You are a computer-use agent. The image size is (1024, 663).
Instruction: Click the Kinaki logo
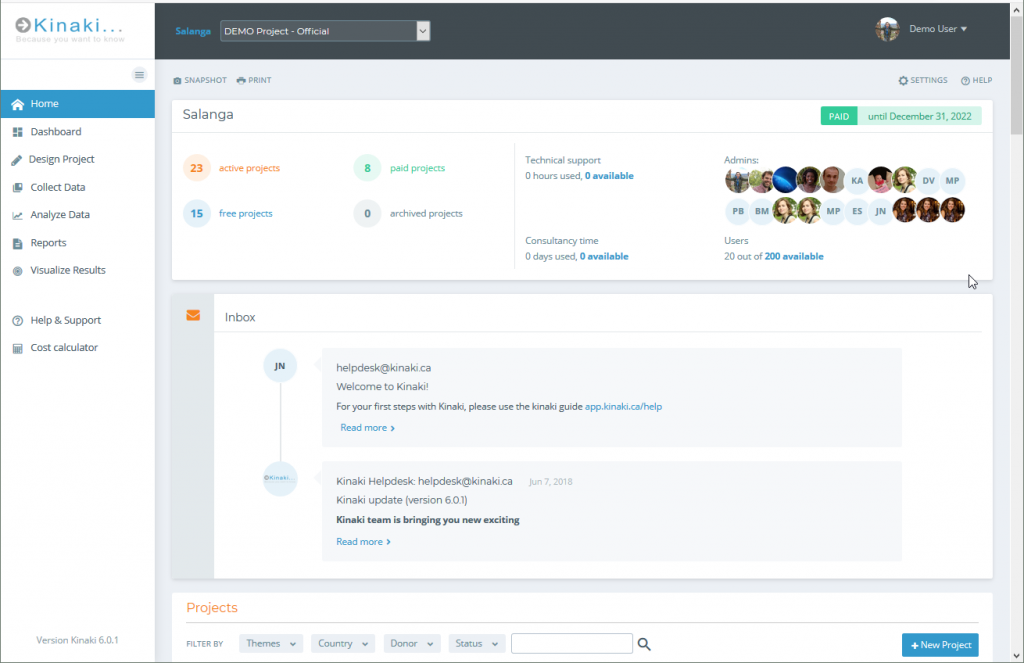point(69,29)
